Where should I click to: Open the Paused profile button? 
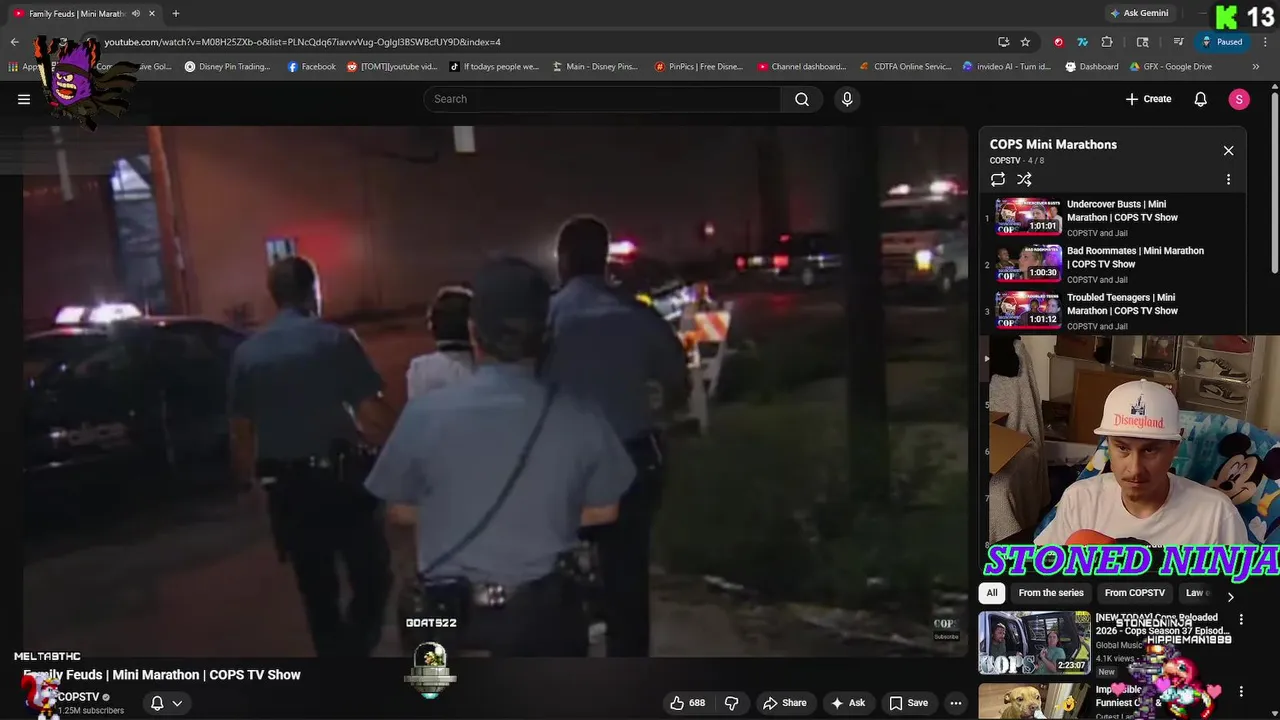coord(1222,42)
